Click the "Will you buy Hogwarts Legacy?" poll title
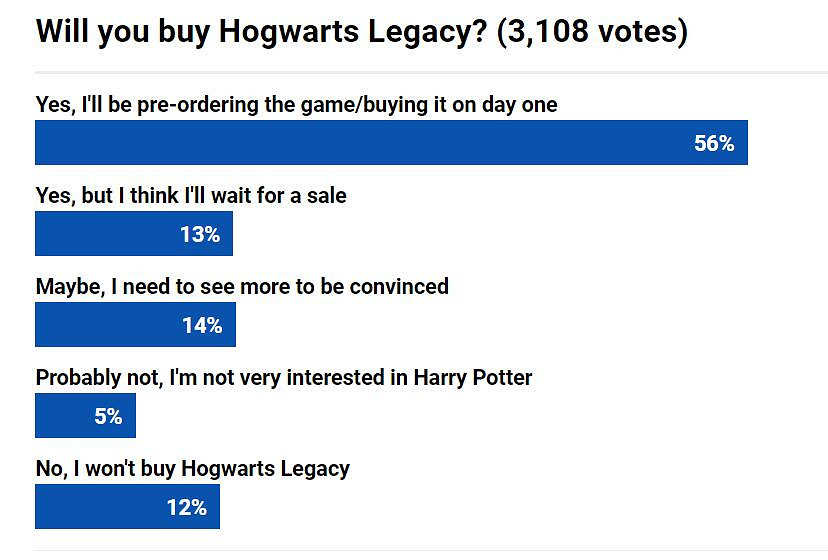 pyautogui.click(x=264, y=31)
